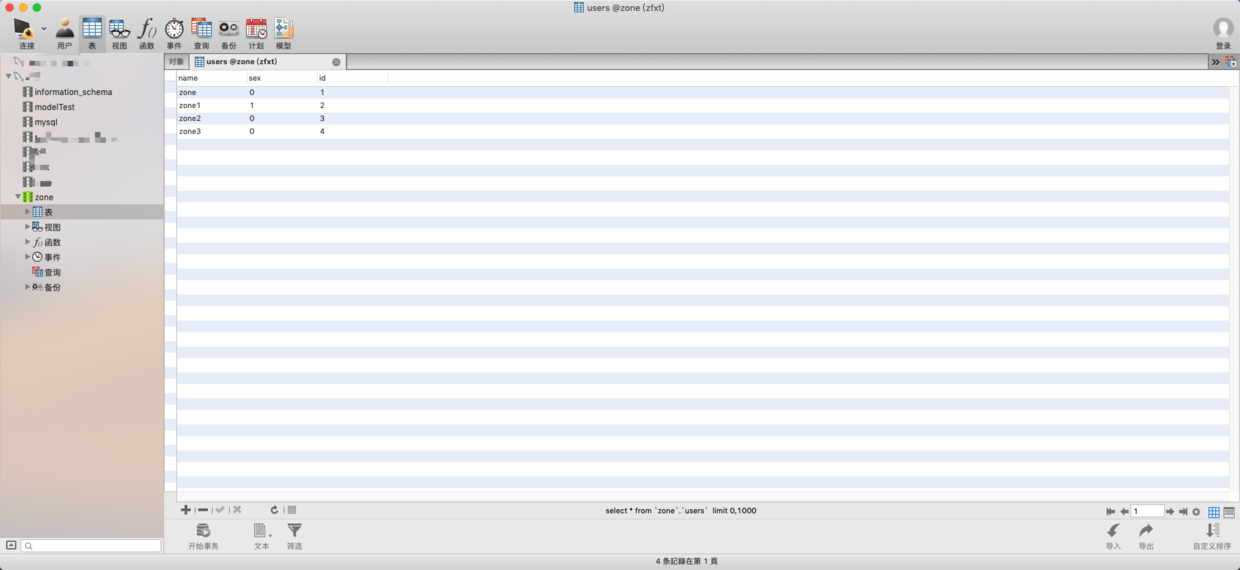The width and height of the screenshot is (1240, 570).
Task: Click the sex value 1 in zone1 row
Action: tap(282, 105)
